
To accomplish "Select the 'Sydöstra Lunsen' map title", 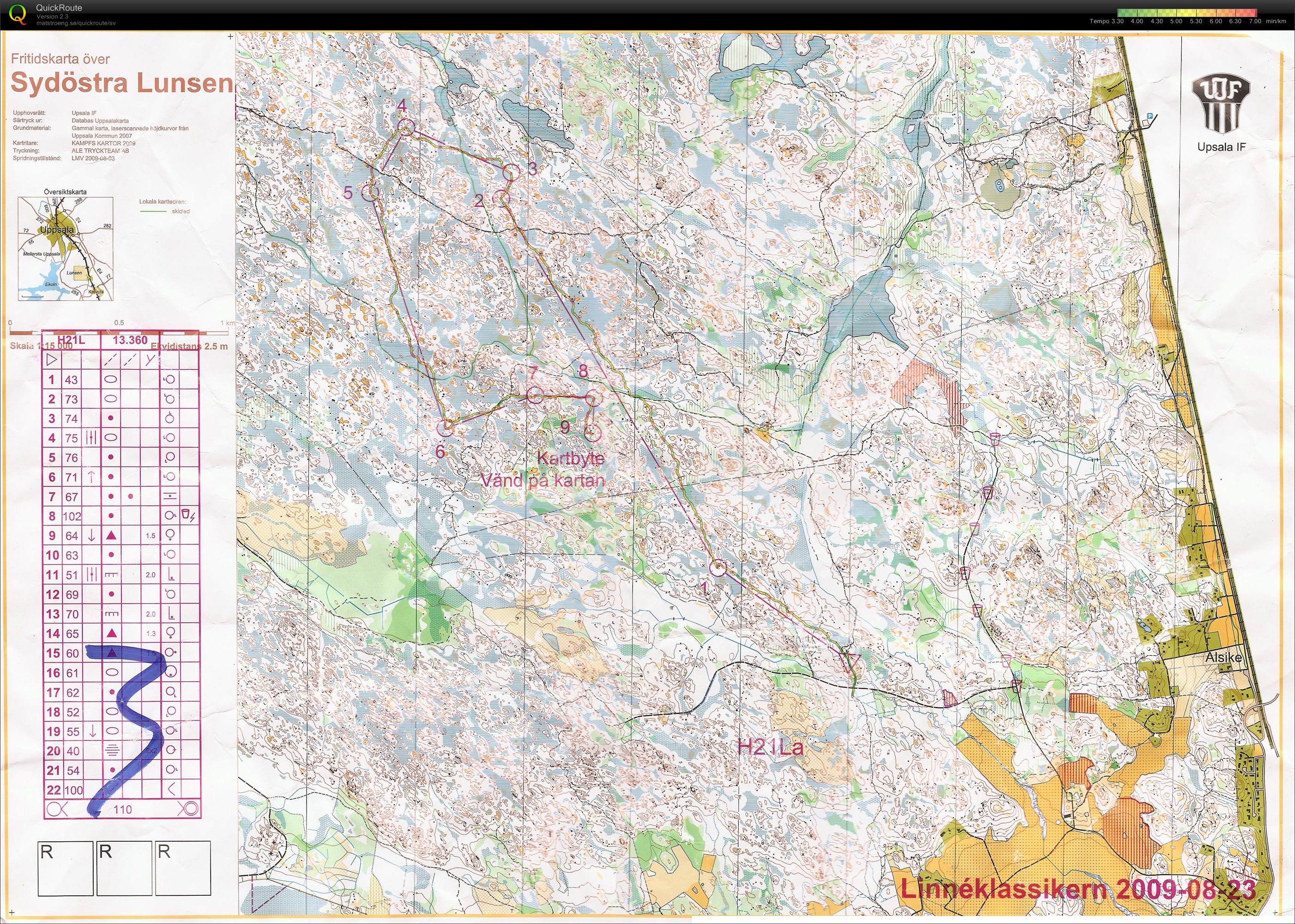I will (x=122, y=83).
